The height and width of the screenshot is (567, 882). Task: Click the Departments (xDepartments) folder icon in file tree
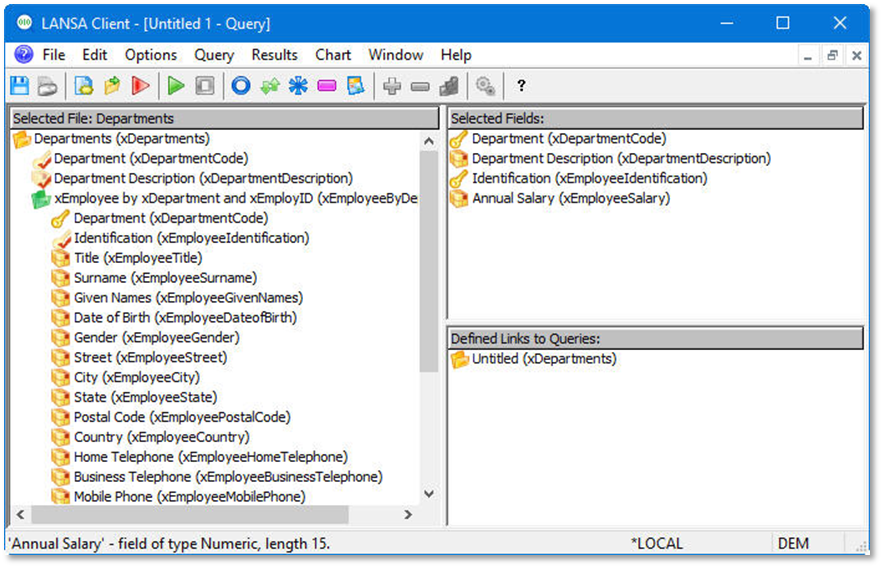pos(22,139)
